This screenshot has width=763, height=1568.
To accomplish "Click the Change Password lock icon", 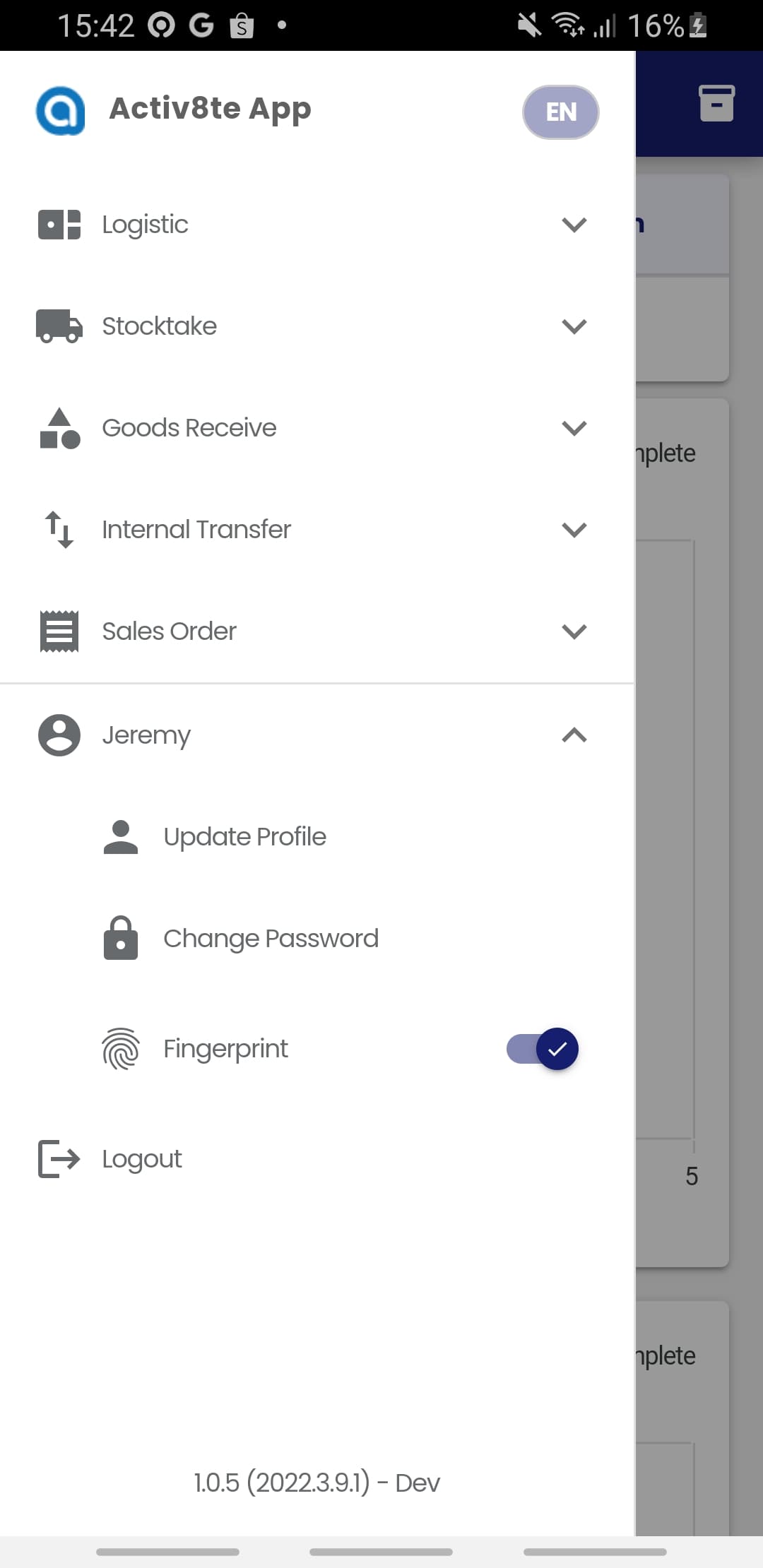I will pos(121,938).
